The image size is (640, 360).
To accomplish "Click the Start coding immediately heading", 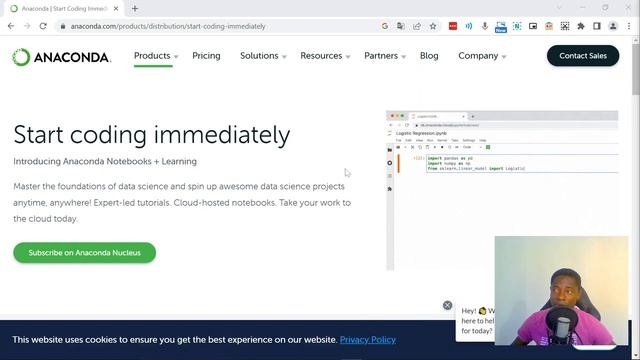I will pyautogui.click(x=151, y=135).
